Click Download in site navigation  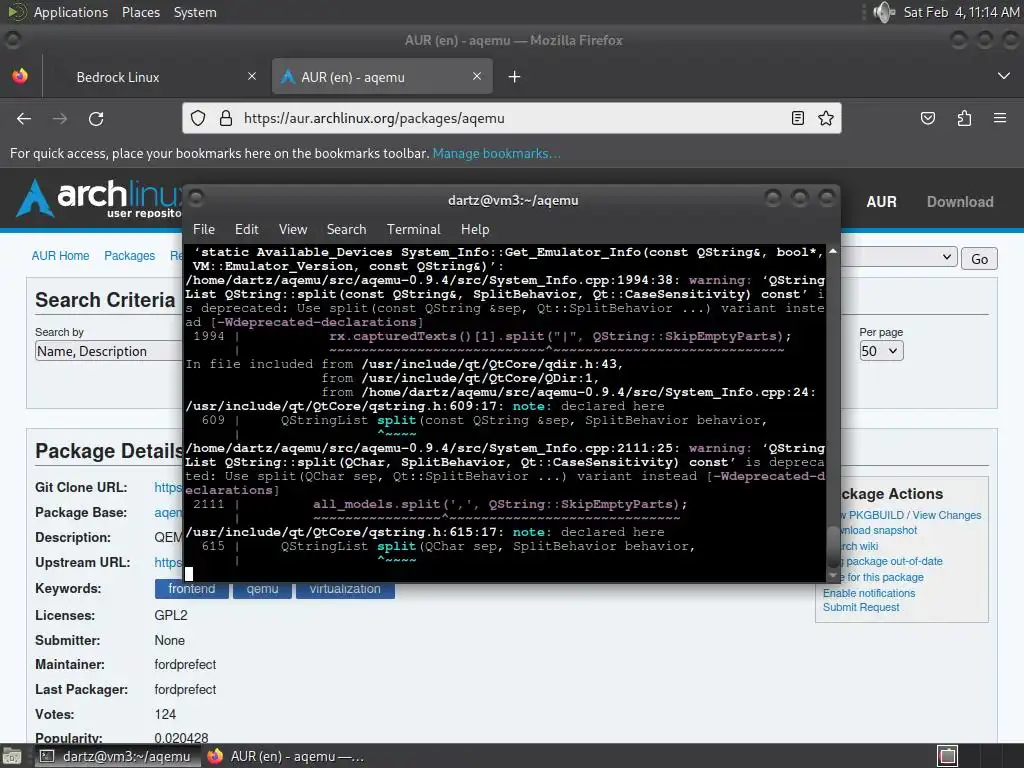(960, 202)
